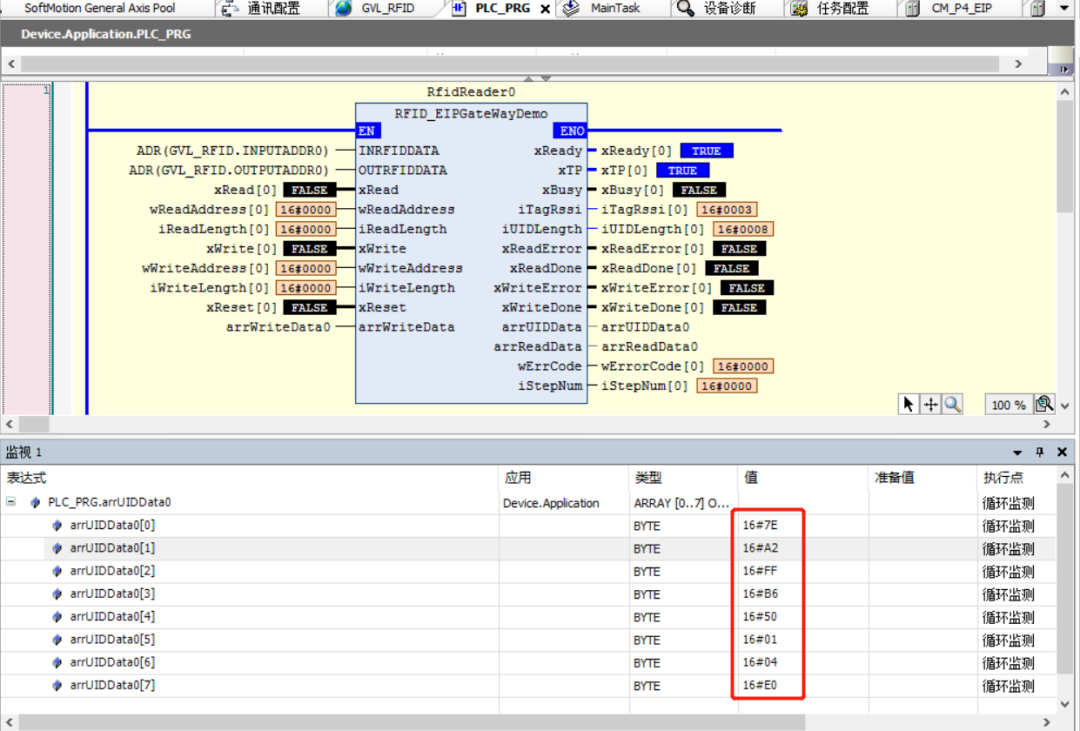This screenshot has height=731, width=1080.
Task: Click the magnifier zoom tool
Action: tap(952, 405)
